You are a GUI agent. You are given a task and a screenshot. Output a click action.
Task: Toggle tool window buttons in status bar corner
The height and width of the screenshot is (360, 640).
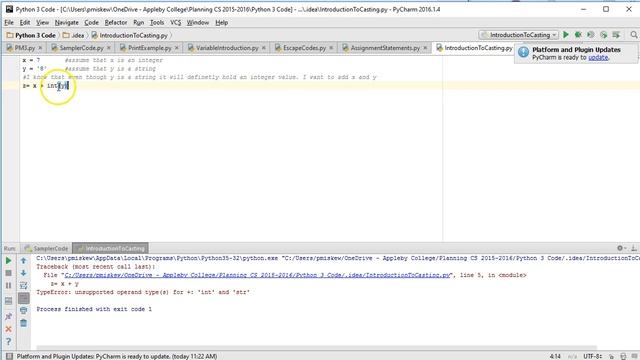tap(9, 356)
